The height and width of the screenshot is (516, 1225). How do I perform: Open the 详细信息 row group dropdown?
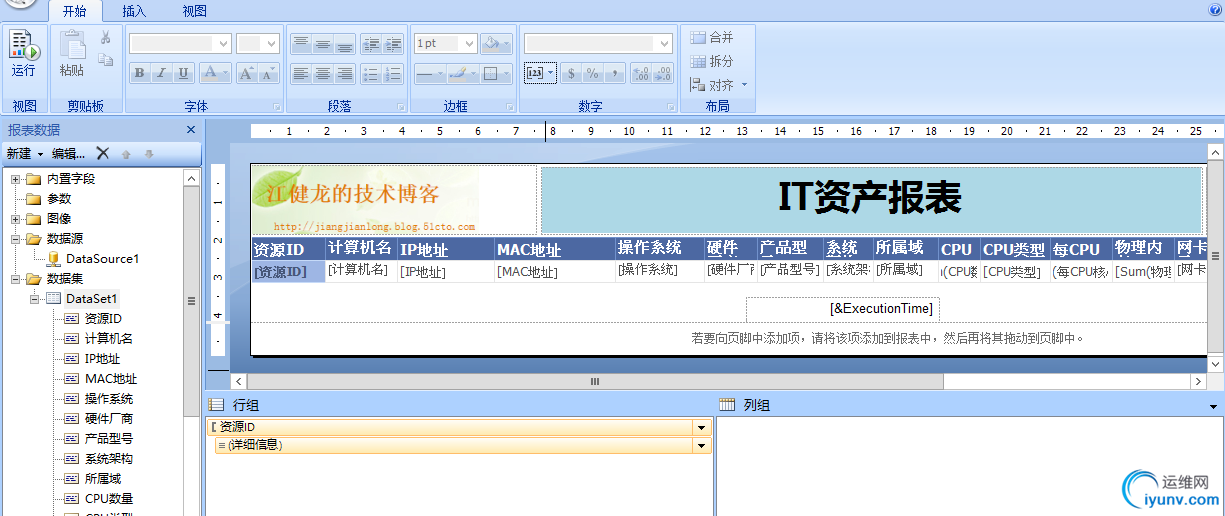click(701, 445)
